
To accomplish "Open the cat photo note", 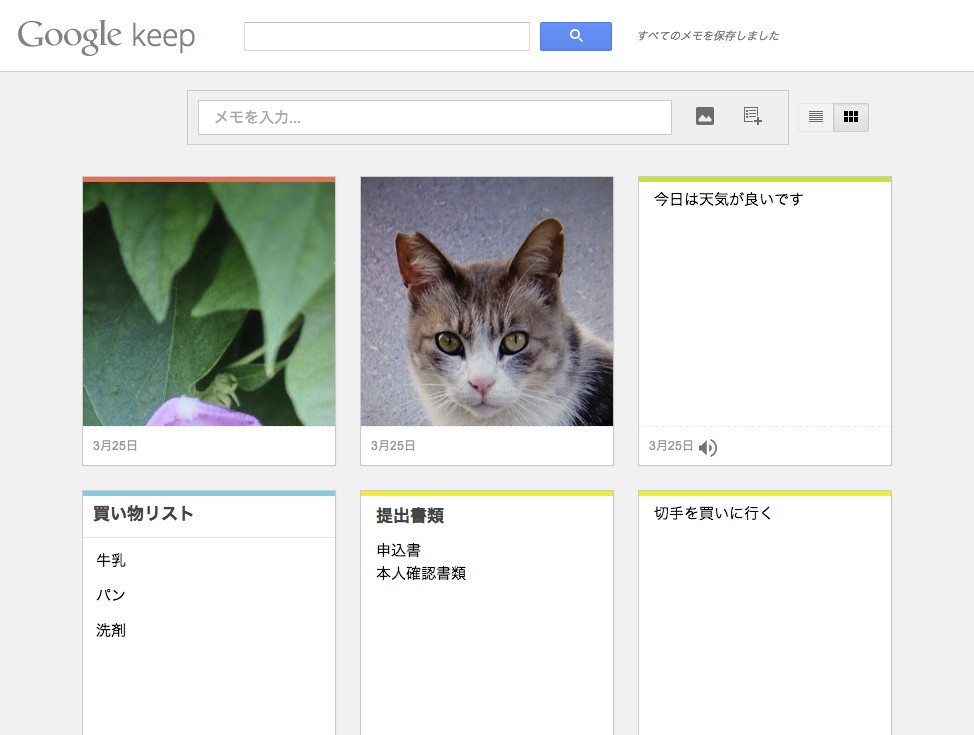I will 486,300.
